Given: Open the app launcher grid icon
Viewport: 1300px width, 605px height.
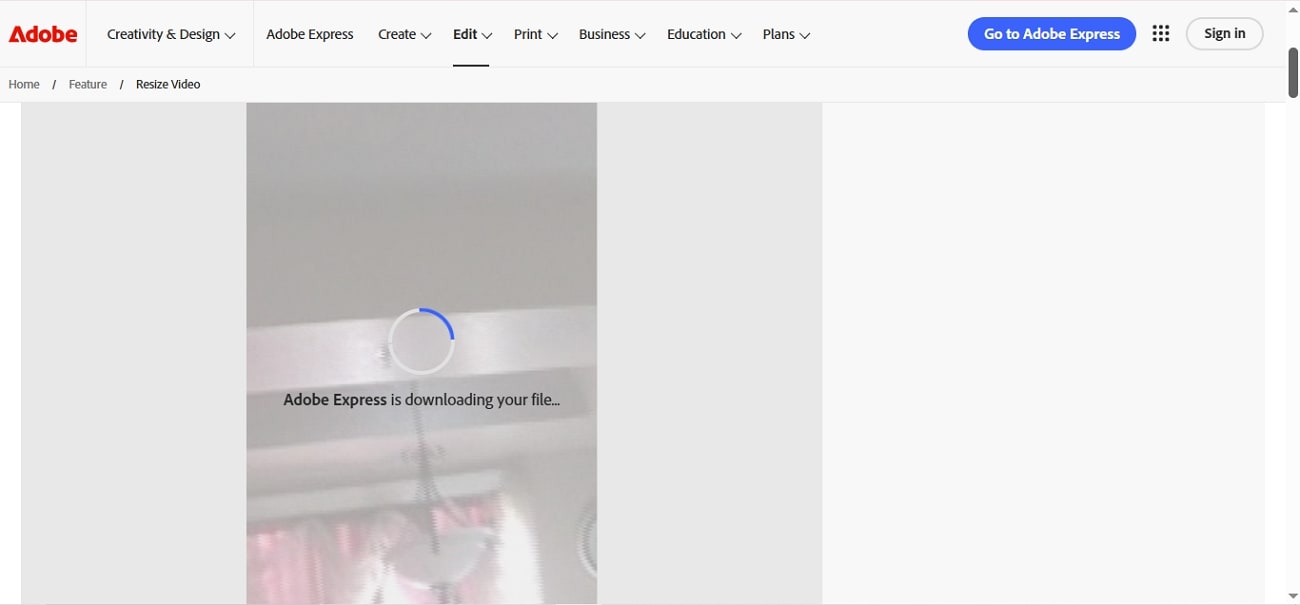Looking at the screenshot, I should (1160, 33).
